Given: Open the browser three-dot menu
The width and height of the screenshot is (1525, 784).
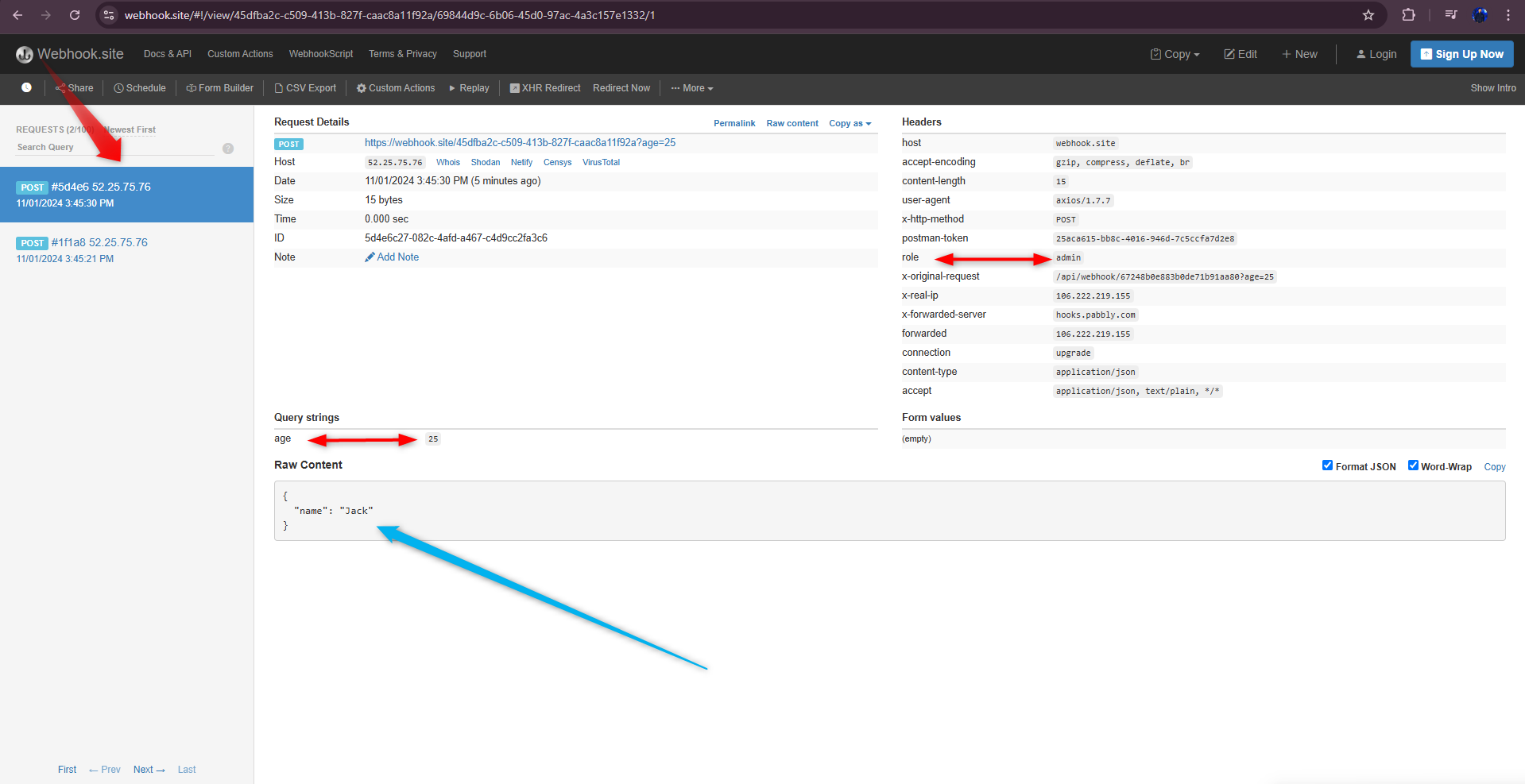Looking at the screenshot, I should tap(1508, 15).
